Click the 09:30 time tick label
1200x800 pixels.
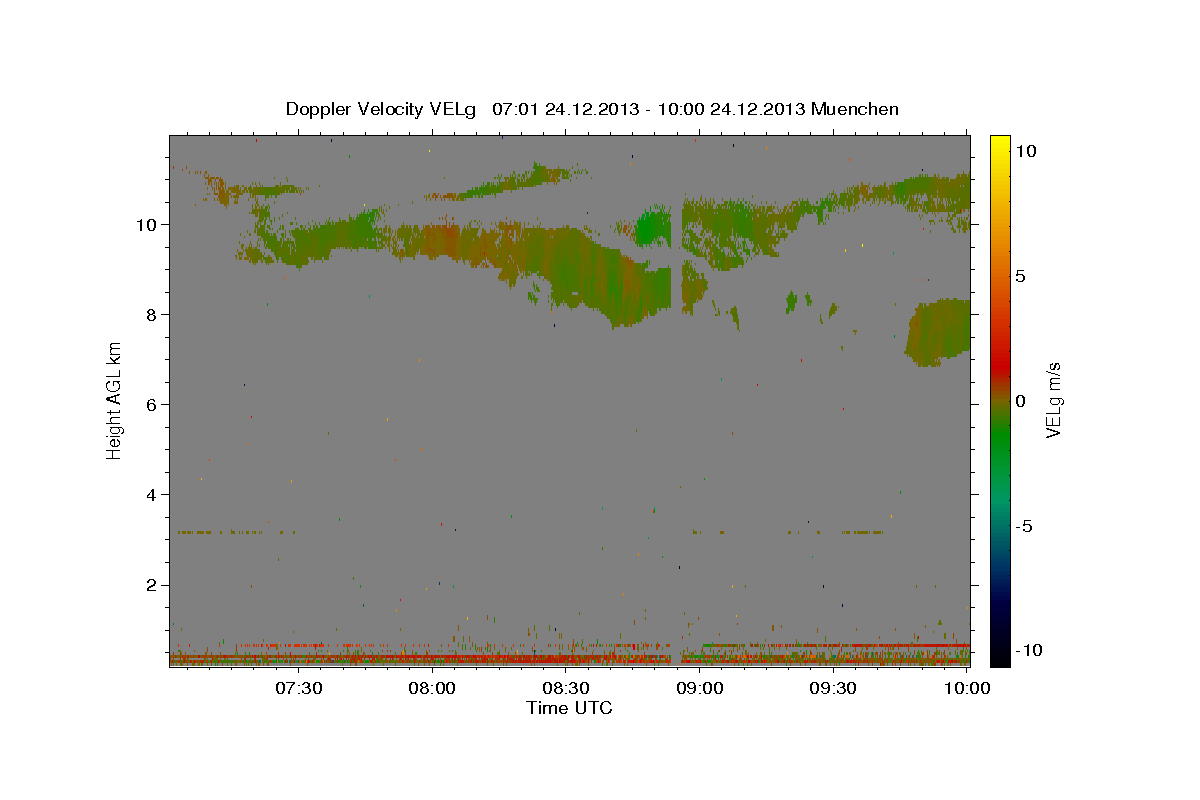pyautogui.click(x=834, y=688)
